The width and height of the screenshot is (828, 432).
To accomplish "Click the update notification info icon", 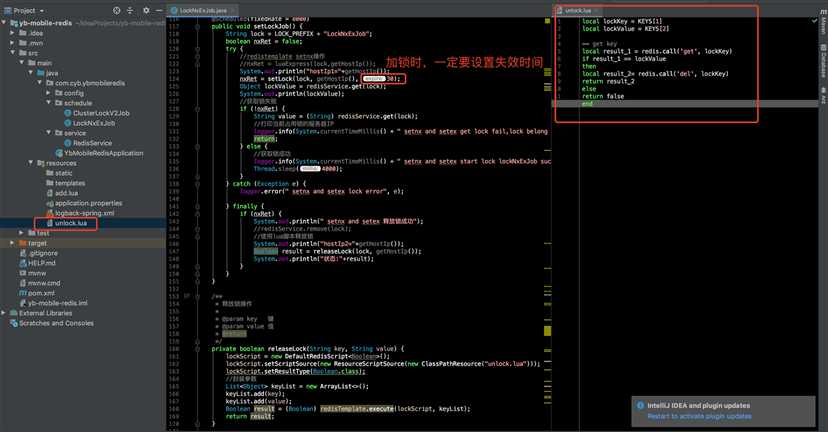I will (640, 406).
